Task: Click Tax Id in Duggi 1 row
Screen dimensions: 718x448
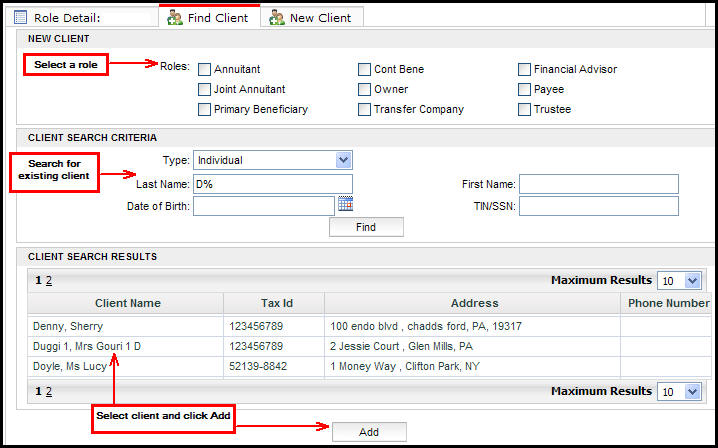Action: click(x=256, y=346)
